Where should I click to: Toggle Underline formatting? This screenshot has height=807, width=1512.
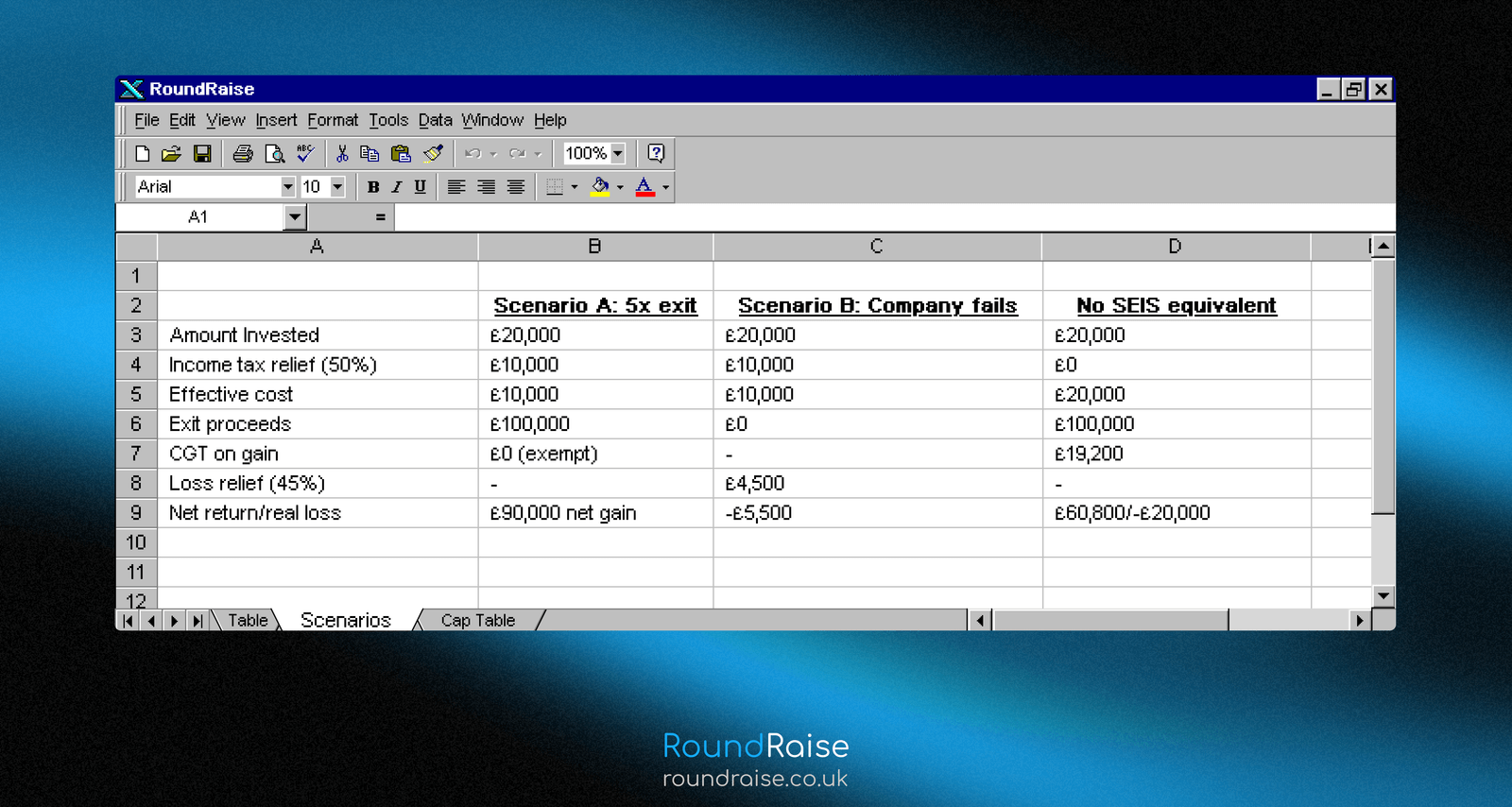[421, 187]
